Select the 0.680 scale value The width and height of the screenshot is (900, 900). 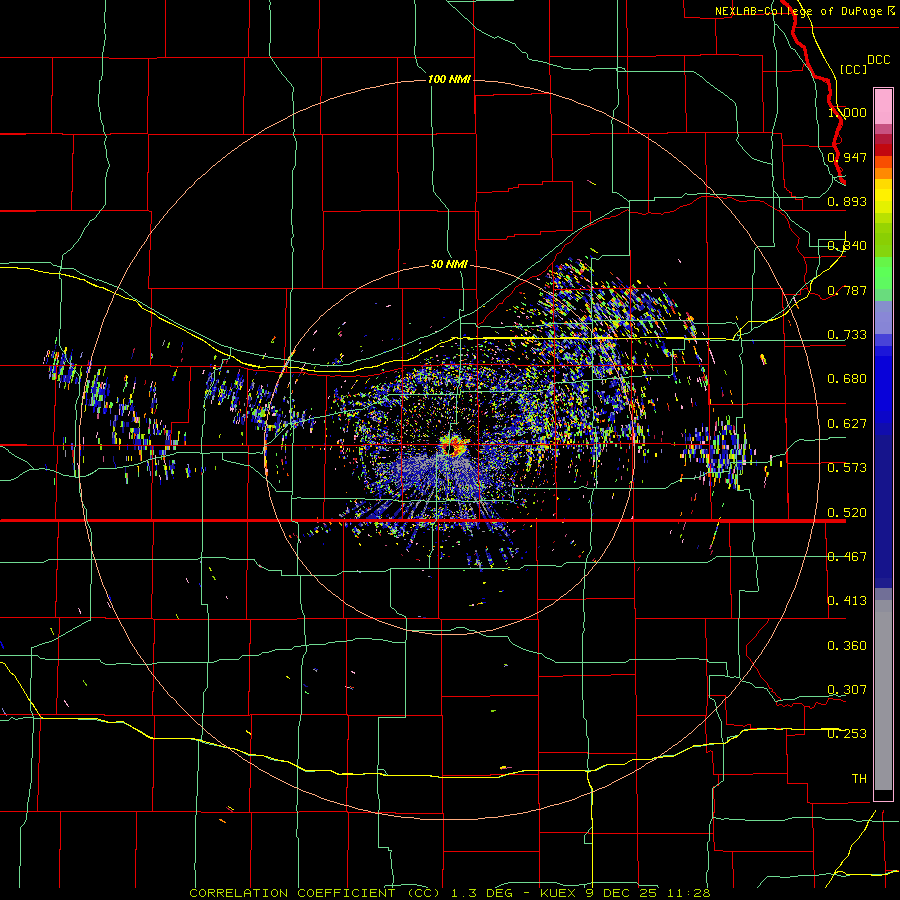(x=847, y=379)
